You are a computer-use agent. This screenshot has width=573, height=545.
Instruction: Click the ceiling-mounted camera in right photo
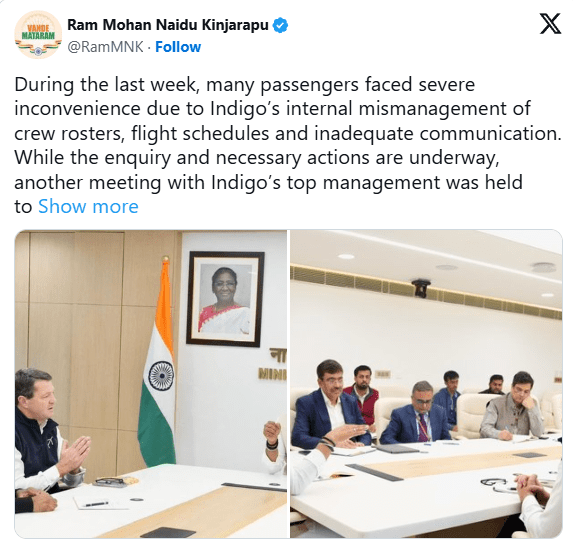pos(421,287)
